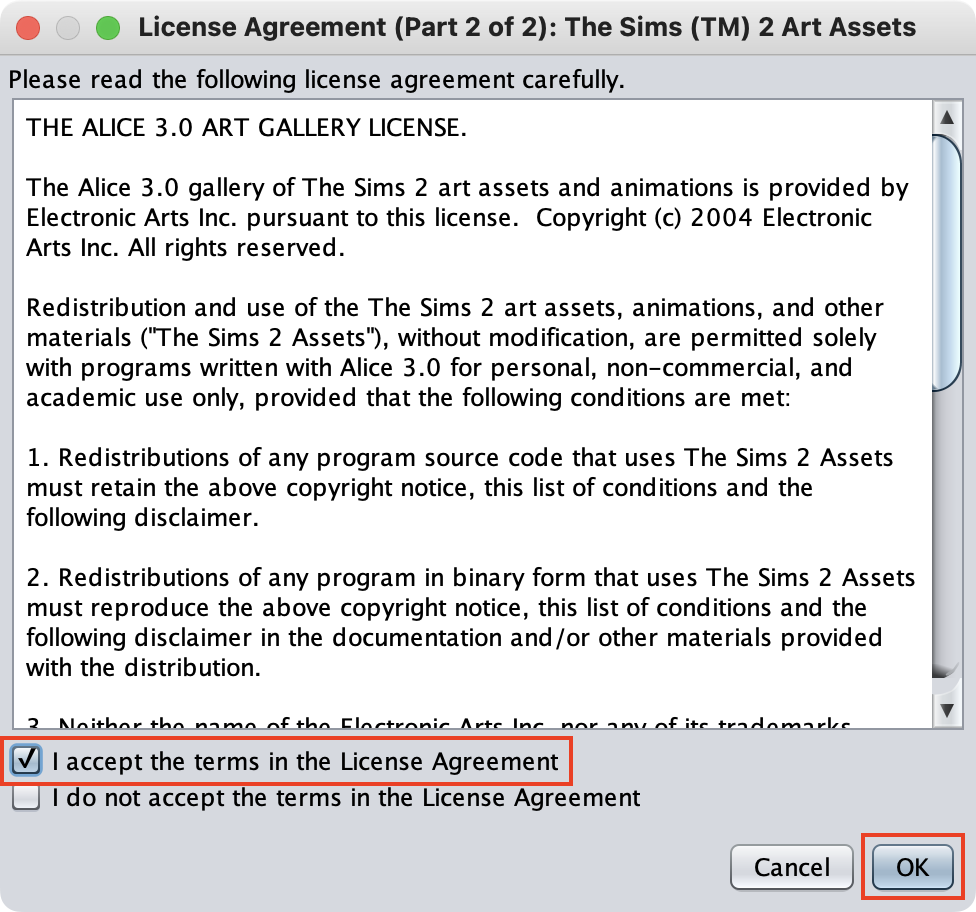Image resolution: width=976 pixels, height=912 pixels.
Task: Click the redistribution and use paragraph
Action: [x=455, y=353]
